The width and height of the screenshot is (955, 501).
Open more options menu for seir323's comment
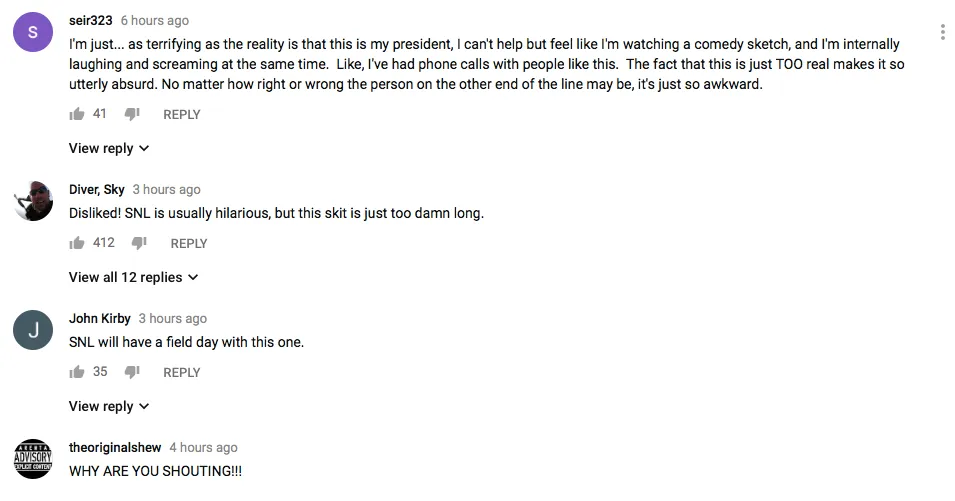tap(942, 32)
